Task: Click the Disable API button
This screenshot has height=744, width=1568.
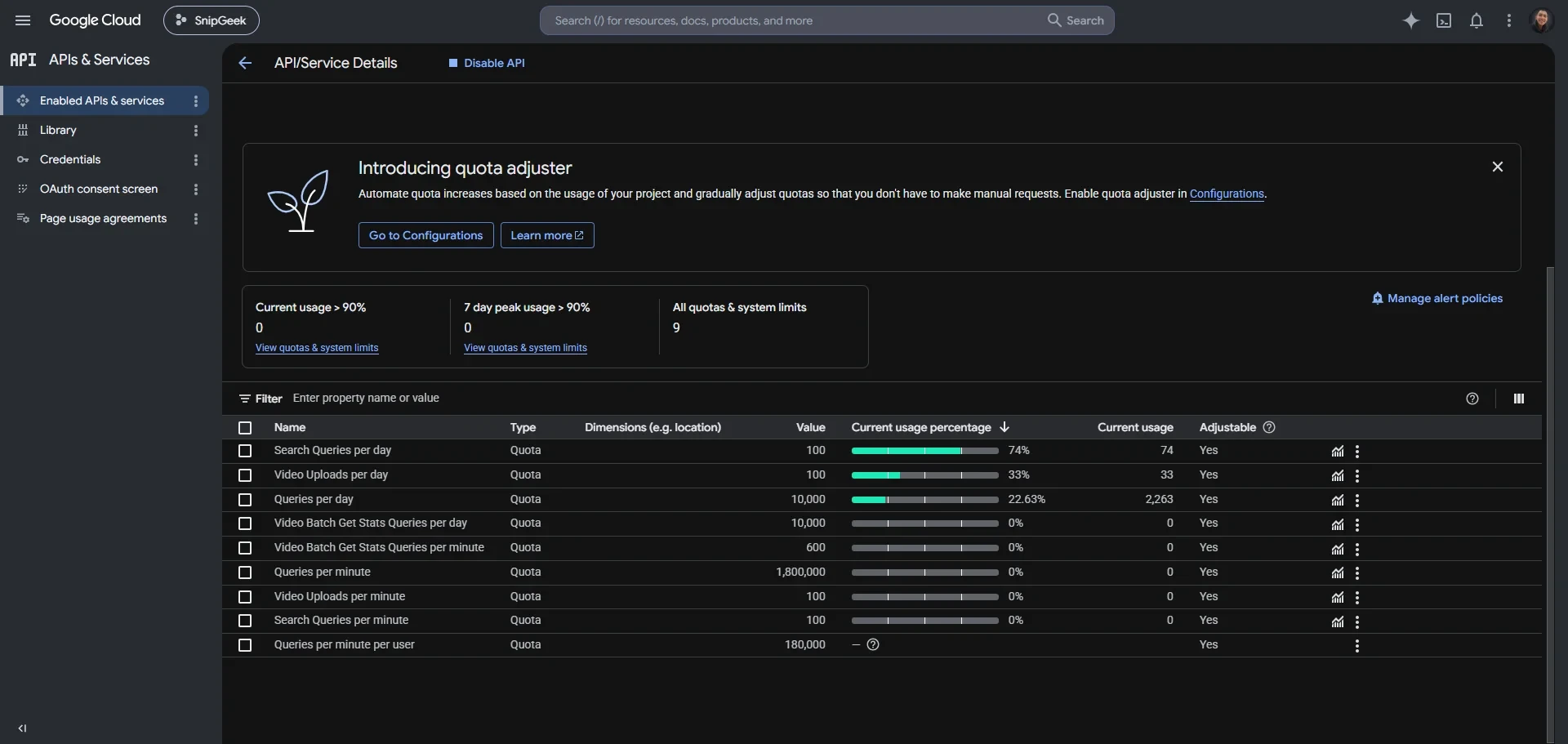Action: (487, 63)
